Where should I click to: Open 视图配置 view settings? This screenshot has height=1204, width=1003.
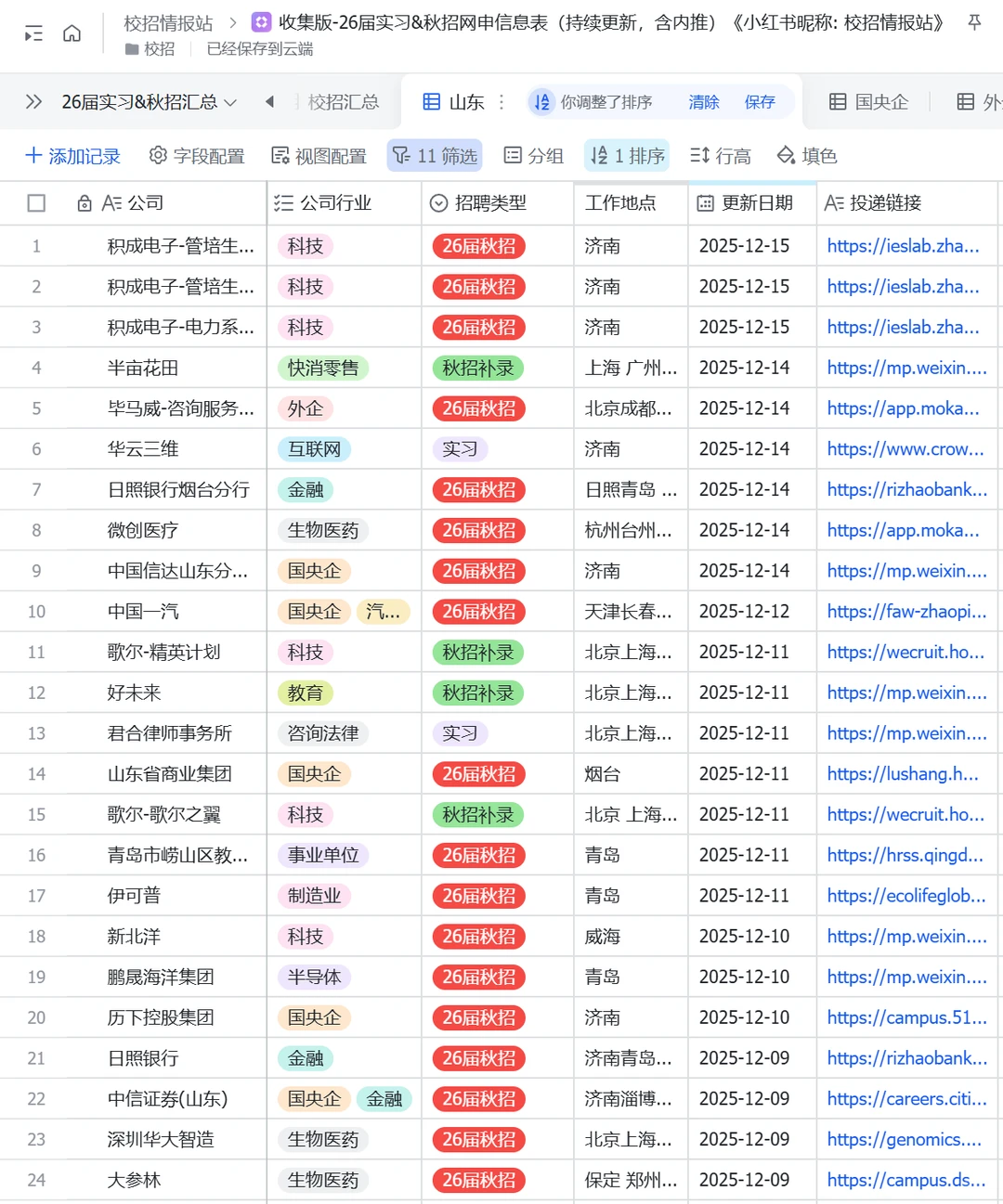[319, 156]
